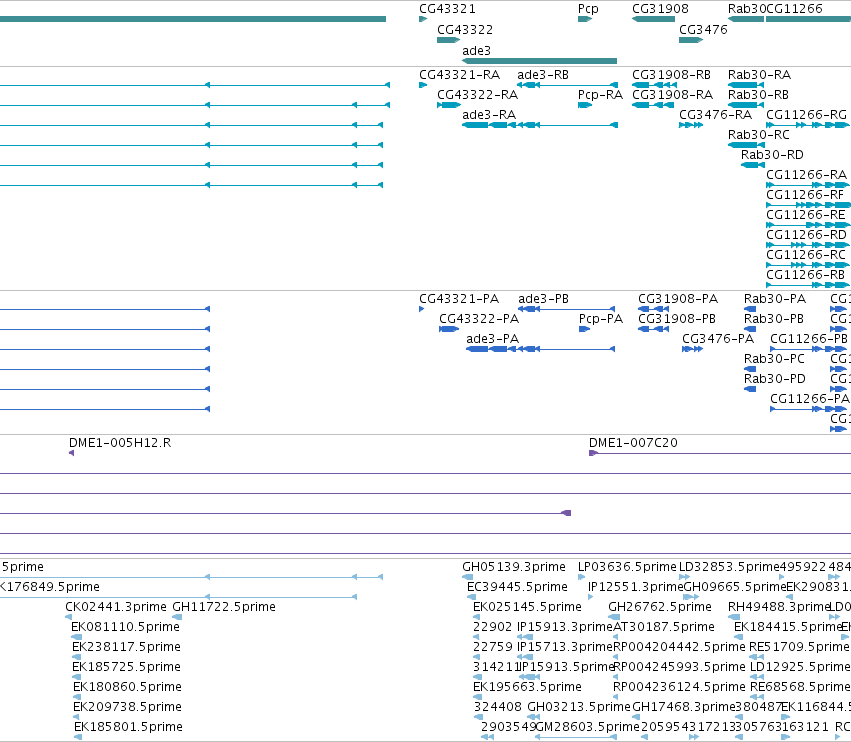The height and width of the screenshot is (742, 851).
Task: Click the CG43321 gene label
Action: coord(447,9)
